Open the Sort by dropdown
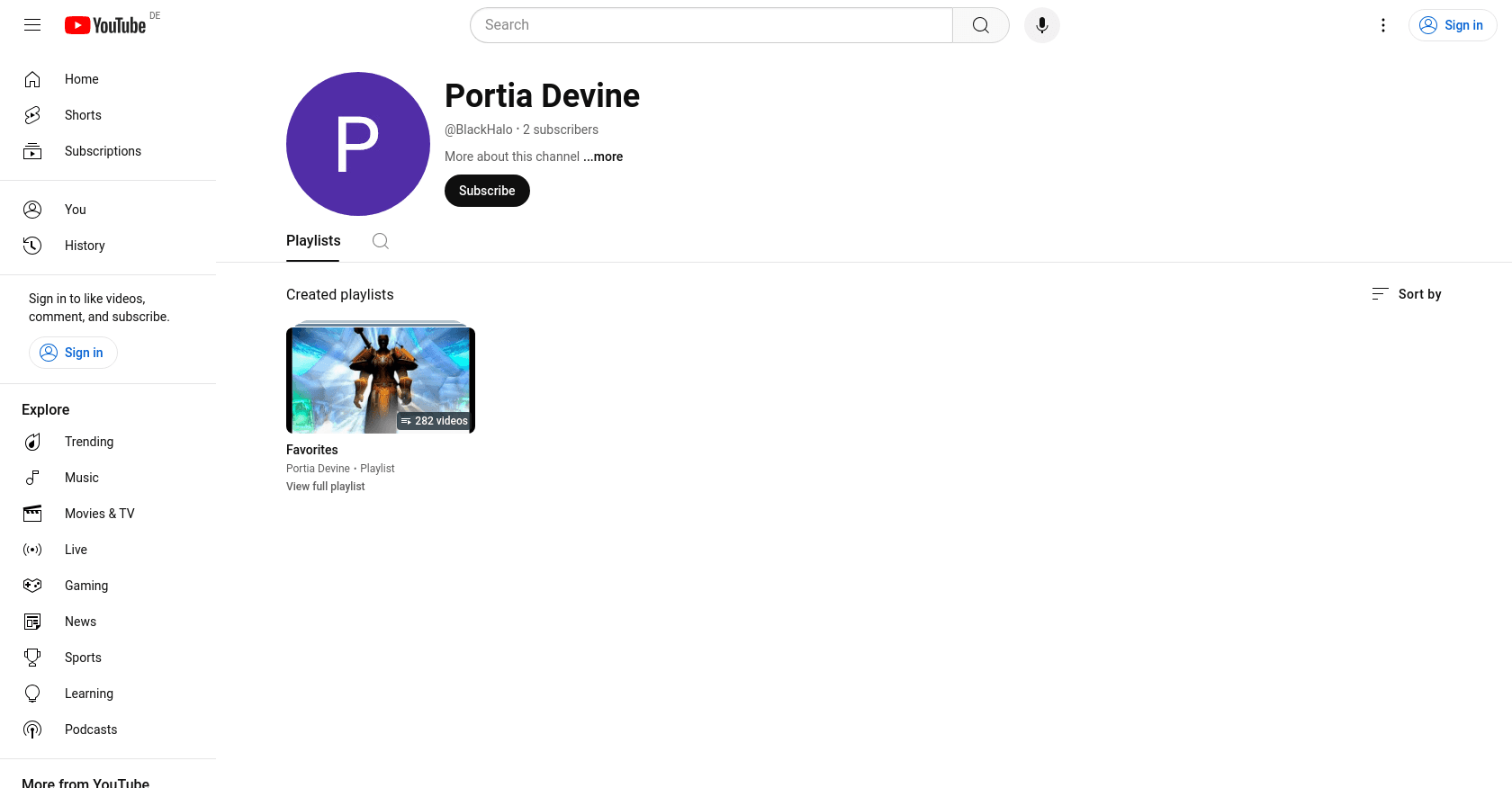1512x788 pixels. pos(1407,294)
